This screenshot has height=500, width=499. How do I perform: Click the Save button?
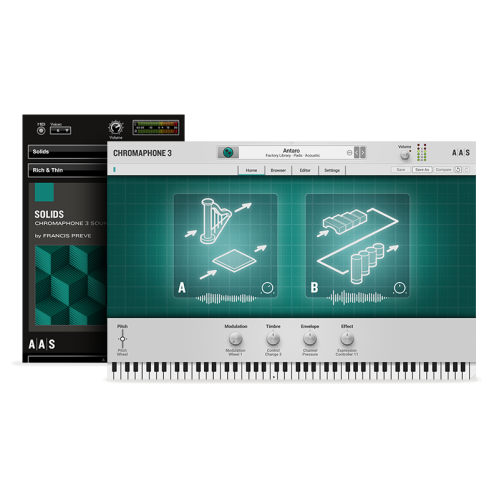[401, 170]
